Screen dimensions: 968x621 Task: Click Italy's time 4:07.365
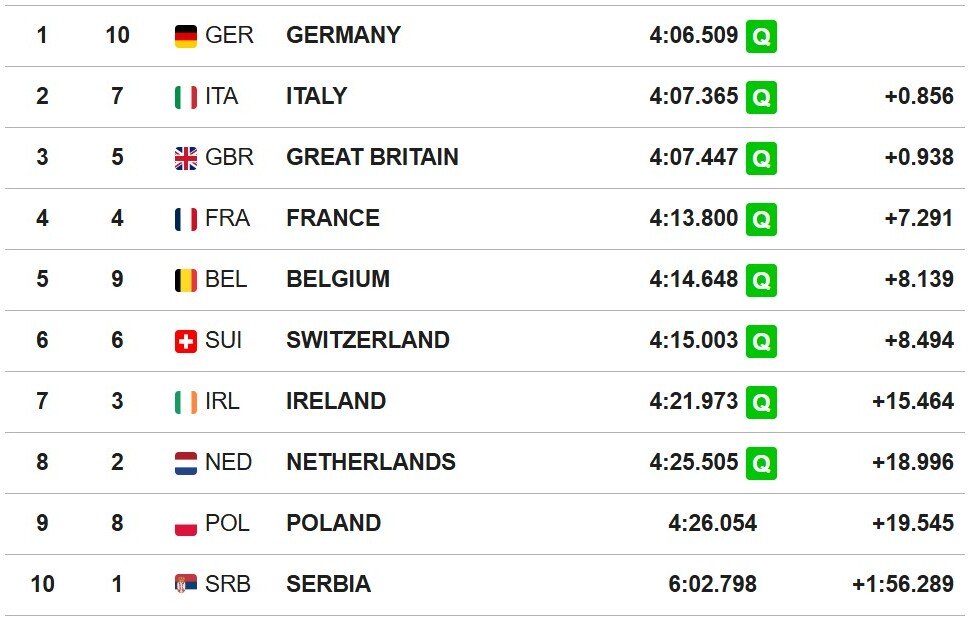(x=693, y=96)
